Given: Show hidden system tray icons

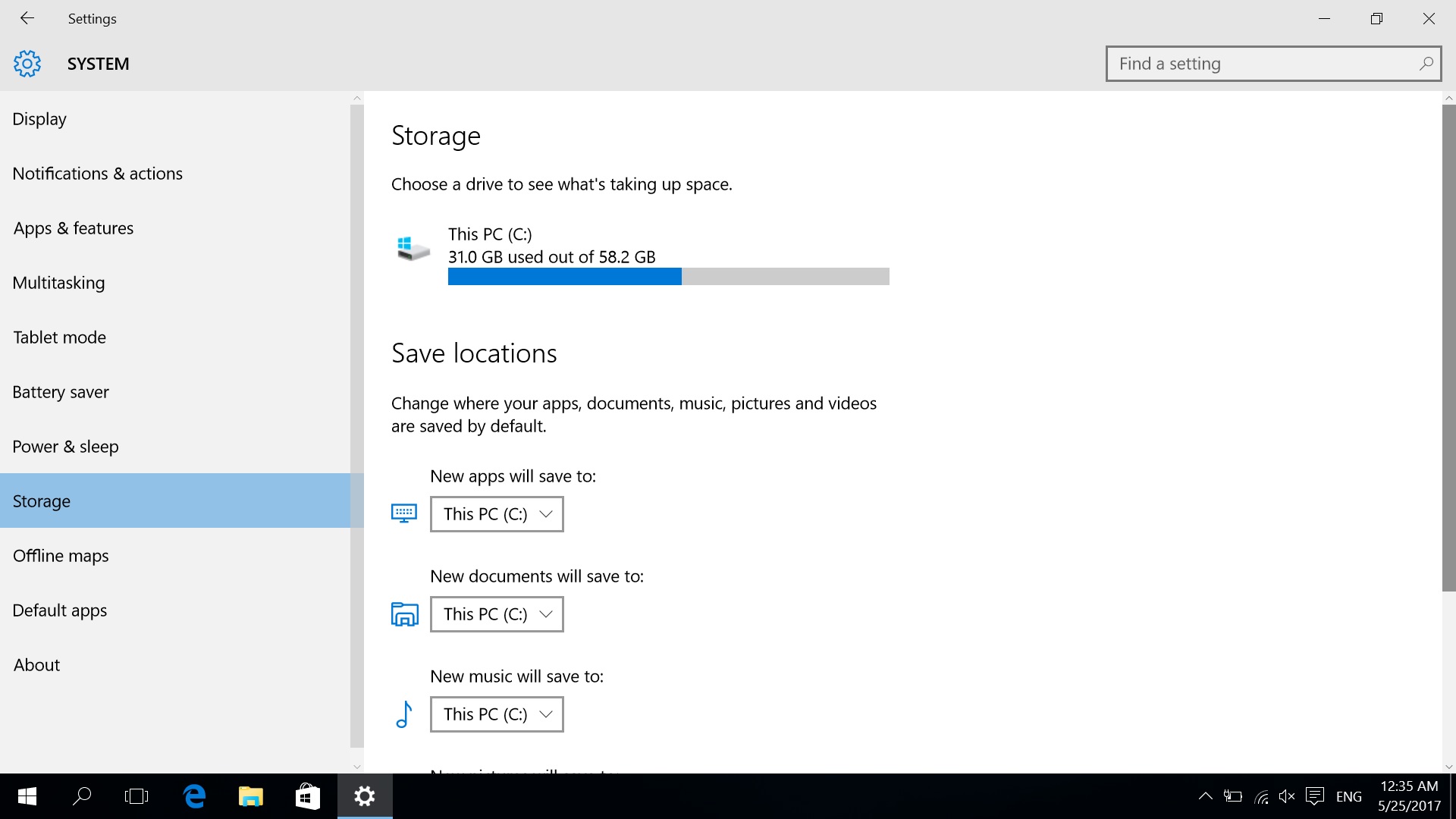Looking at the screenshot, I should point(1205,796).
